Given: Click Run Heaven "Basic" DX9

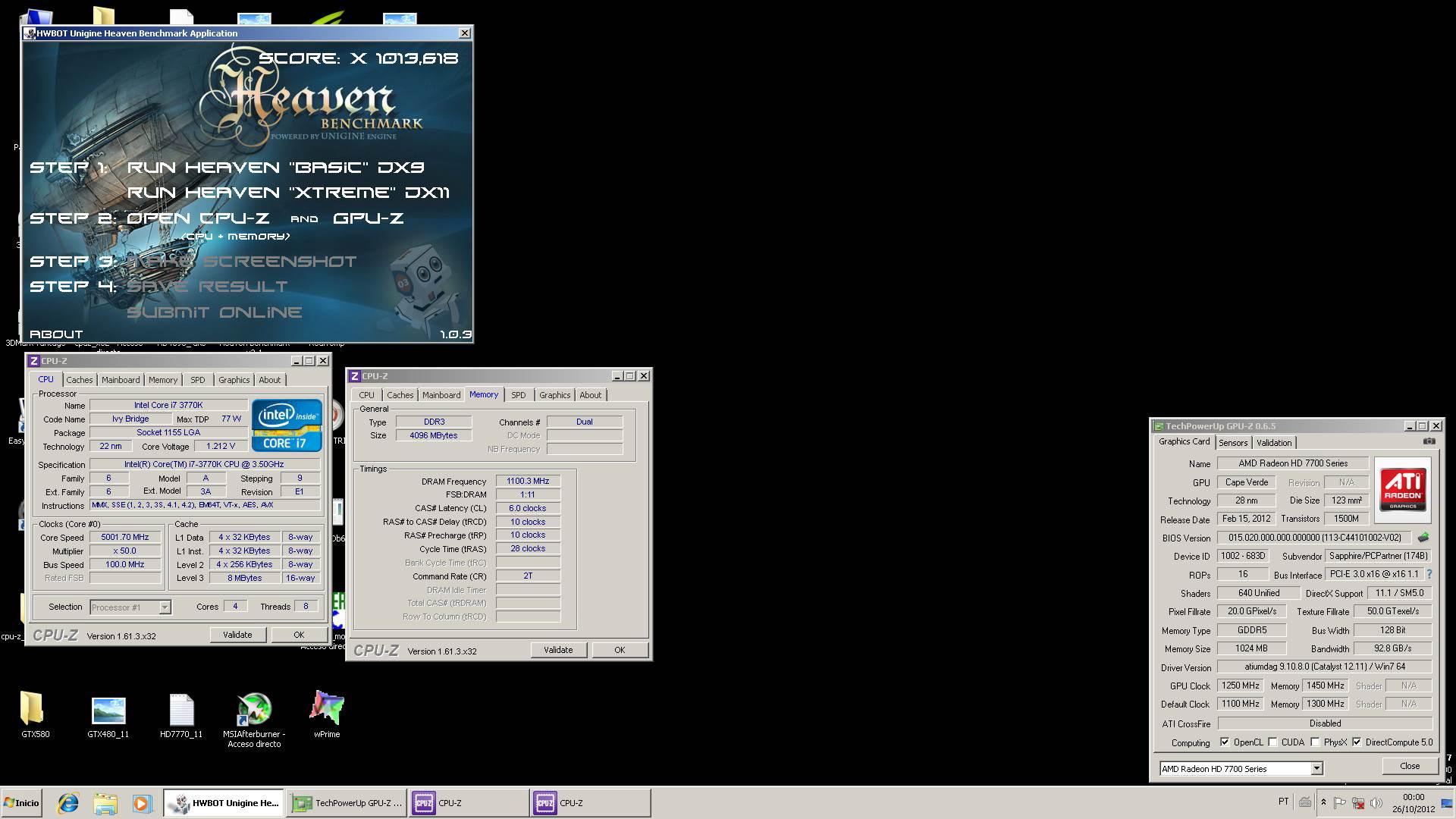Looking at the screenshot, I should point(275,168).
